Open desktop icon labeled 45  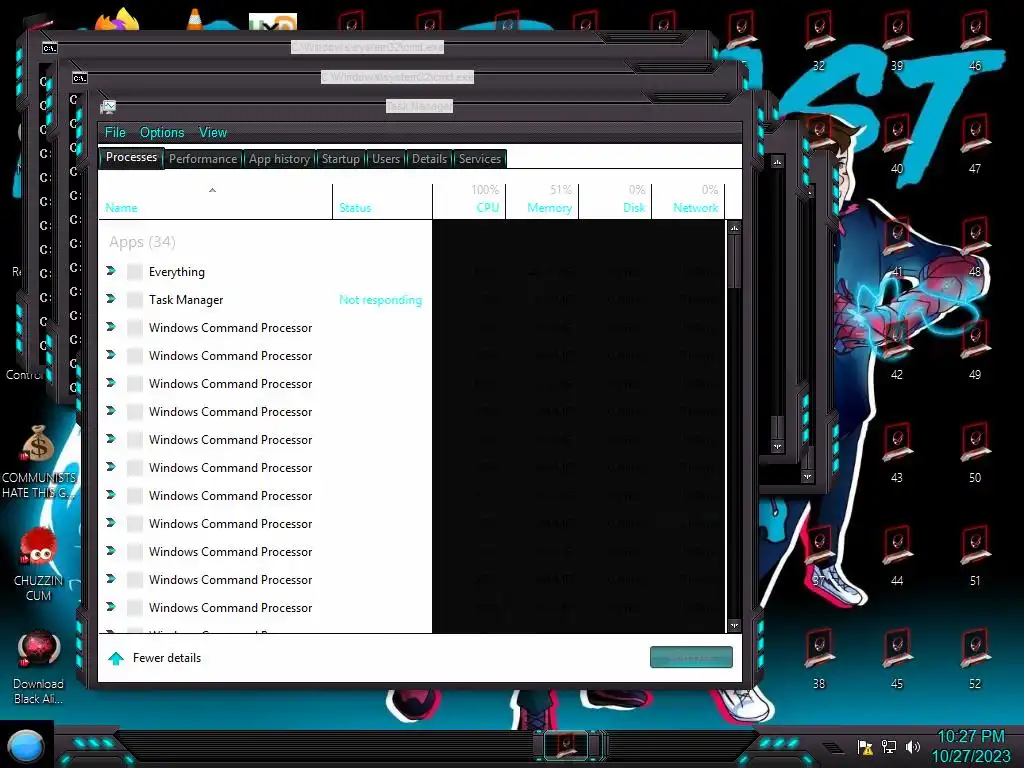pyautogui.click(x=897, y=658)
